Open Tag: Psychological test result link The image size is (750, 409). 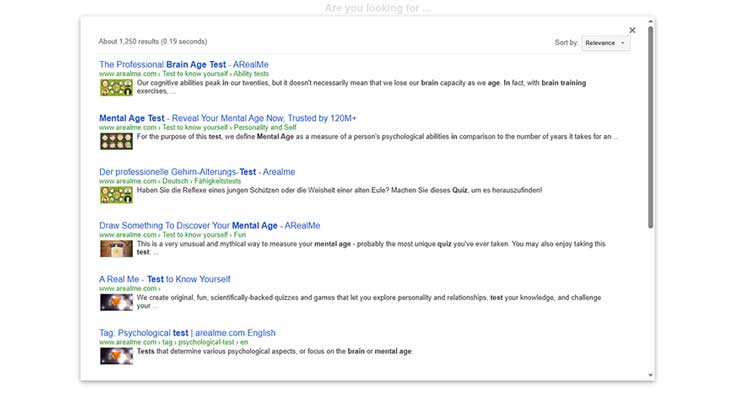coord(187,332)
